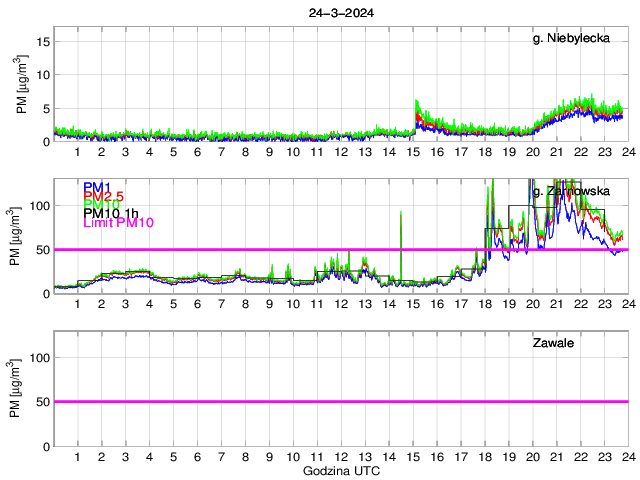The height and width of the screenshot is (480, 640).
Task: Select the red PM2.5 legend entry
Action: [x=103, y=196]
